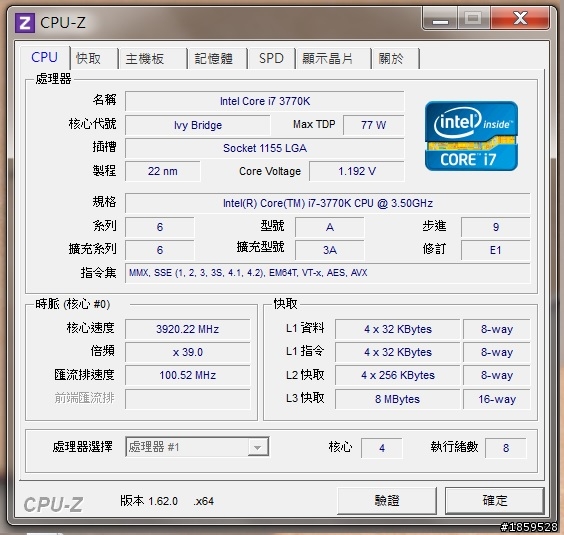Click the 擴充型號 value 3A
This screenshot has height=535, width=564.
tap(330, 250)
